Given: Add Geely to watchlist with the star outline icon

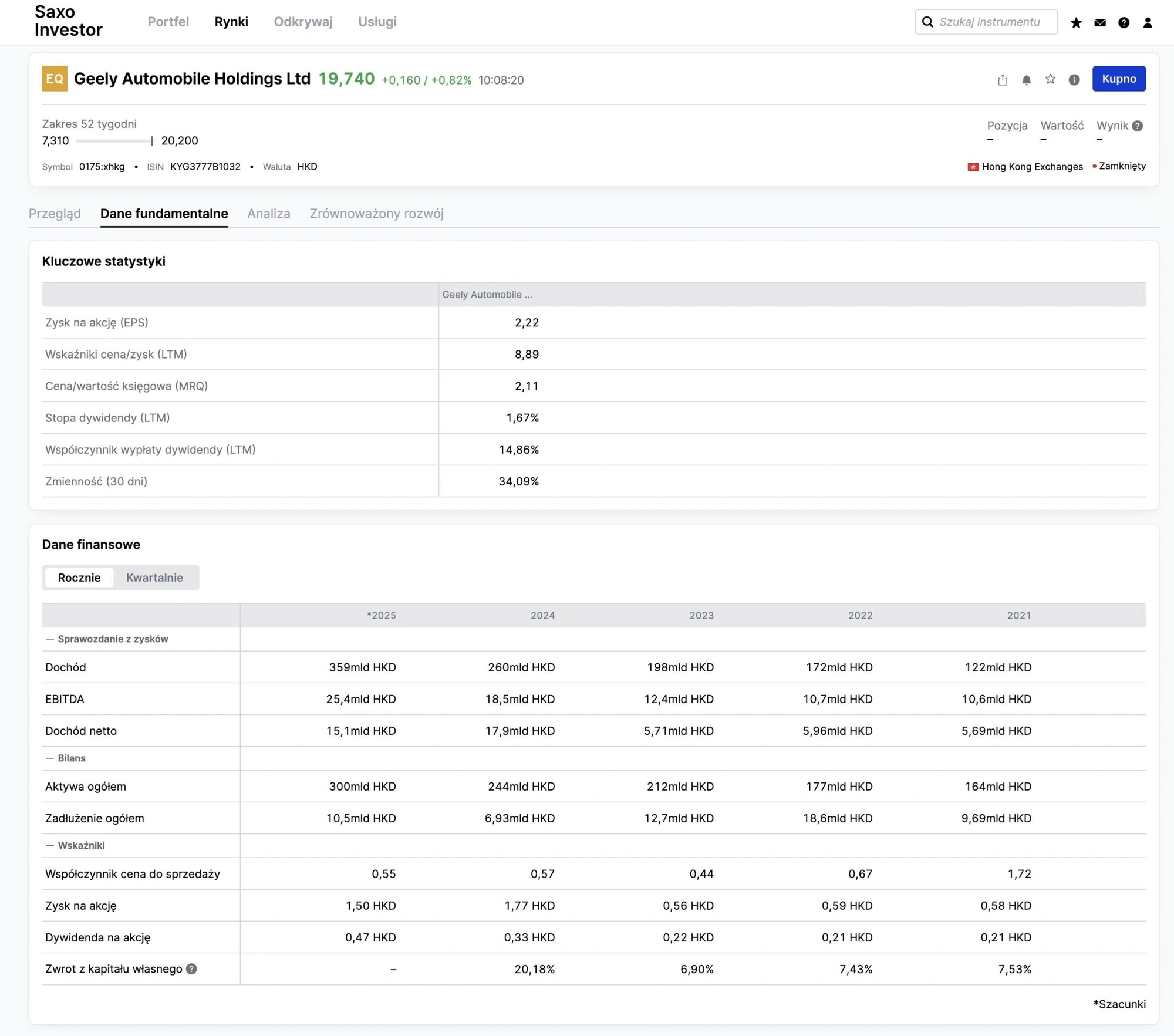Looking at the screenshot, I should pyautogui.click(x=1050, y=79).
